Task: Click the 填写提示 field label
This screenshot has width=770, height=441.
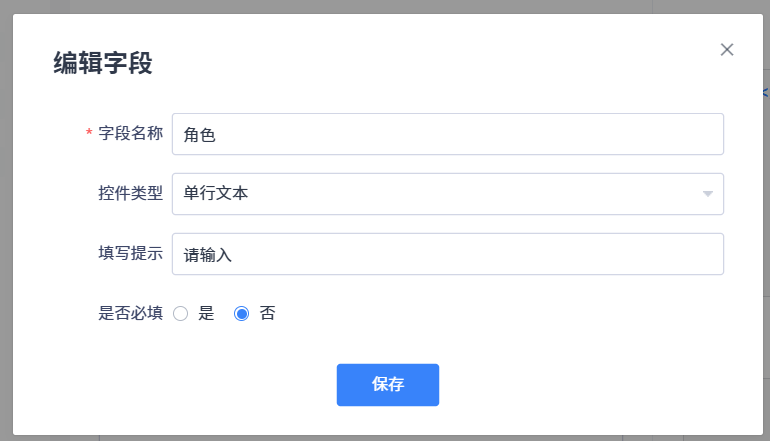Action: point(130,254)
